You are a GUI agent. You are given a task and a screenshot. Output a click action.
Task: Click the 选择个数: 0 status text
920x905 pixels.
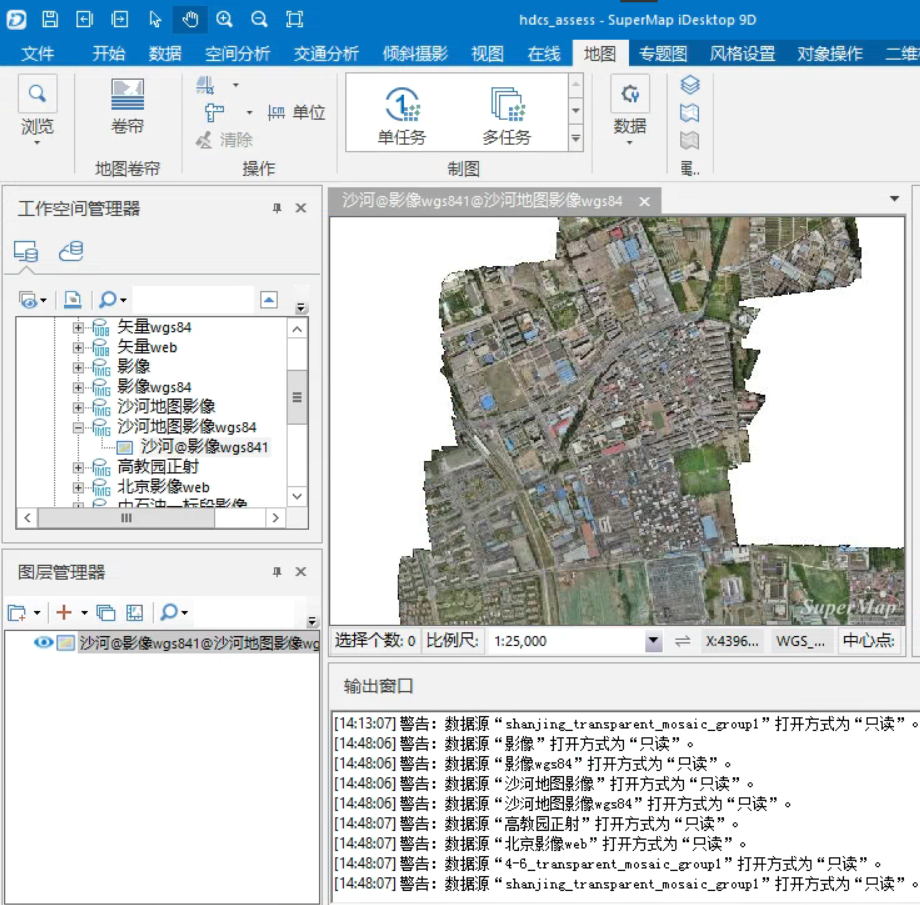click(376, 640)
